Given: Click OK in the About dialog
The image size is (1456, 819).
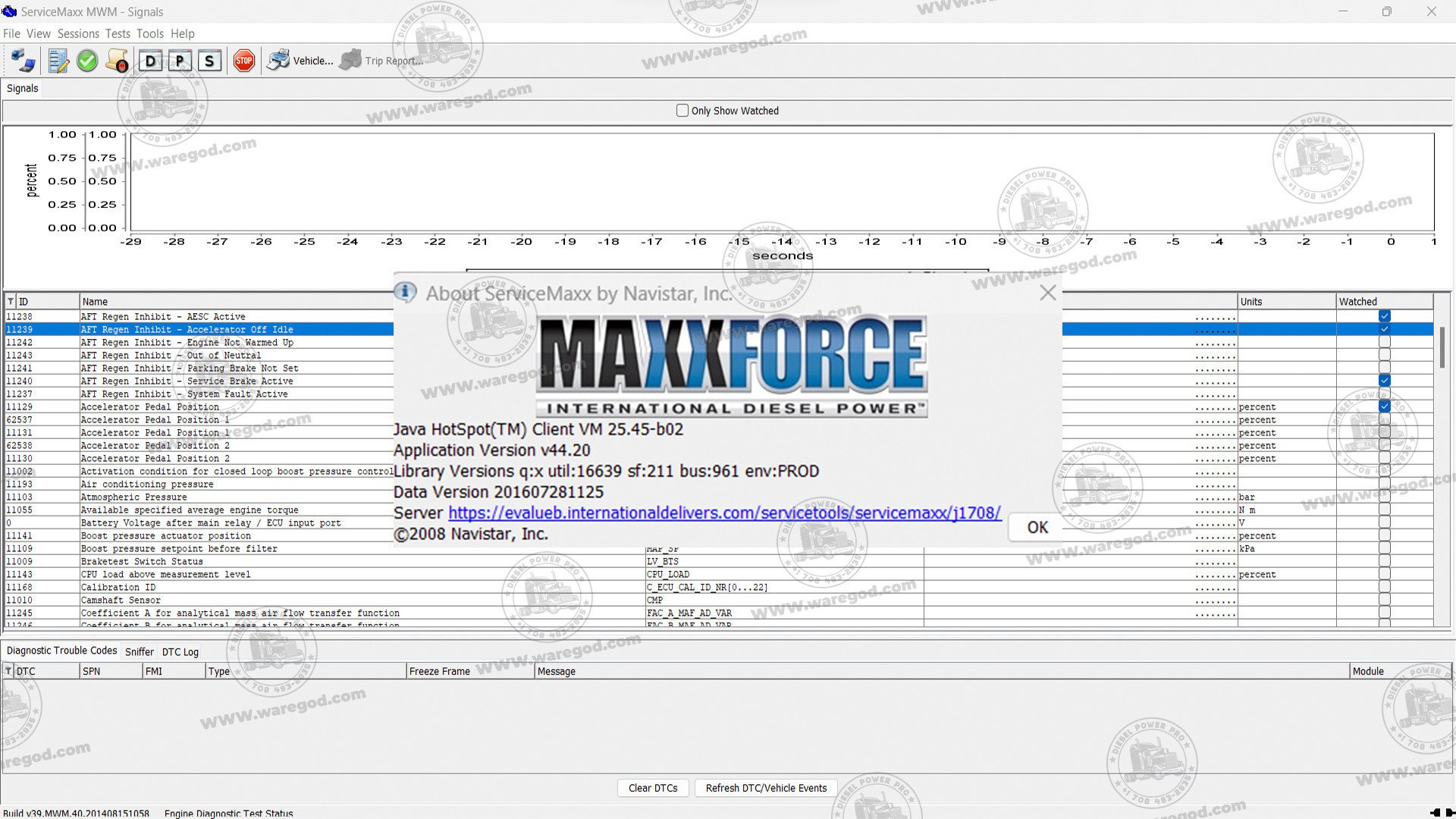Looking at the screenshot, I should coord(1037,528).
